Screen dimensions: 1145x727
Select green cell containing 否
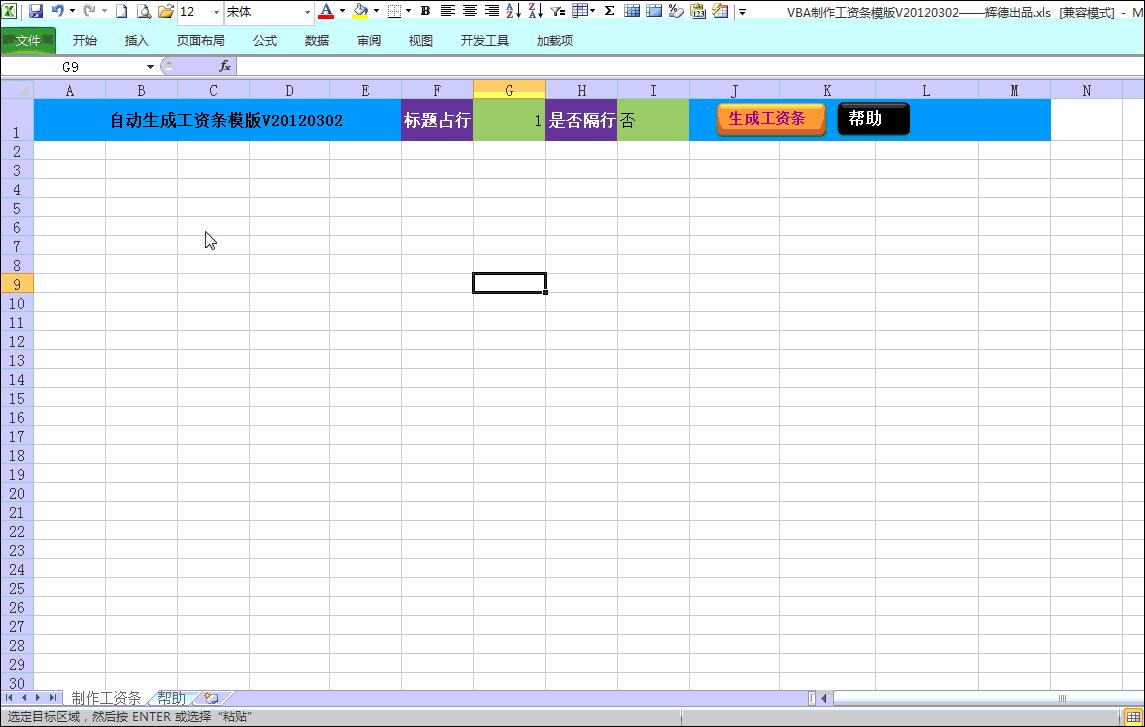pos(653,120)
